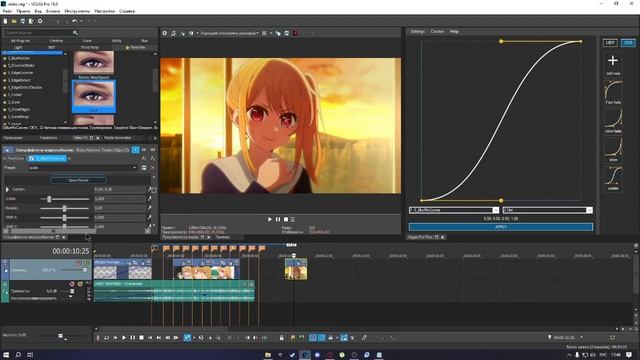Click the animate keyframe icon for Center

coord(149,189)
